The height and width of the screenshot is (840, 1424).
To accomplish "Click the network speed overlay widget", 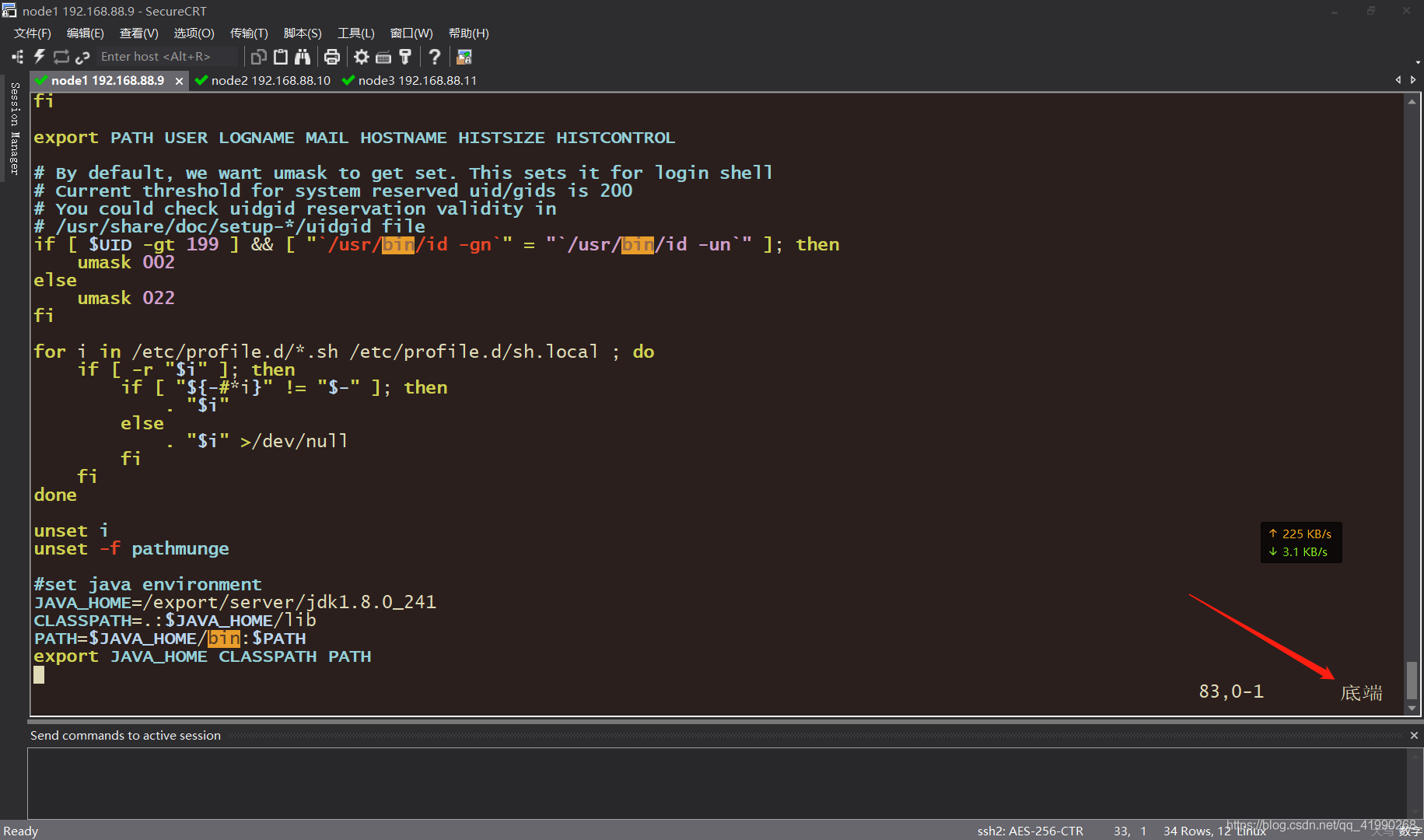I will [x=1301, y=542].
